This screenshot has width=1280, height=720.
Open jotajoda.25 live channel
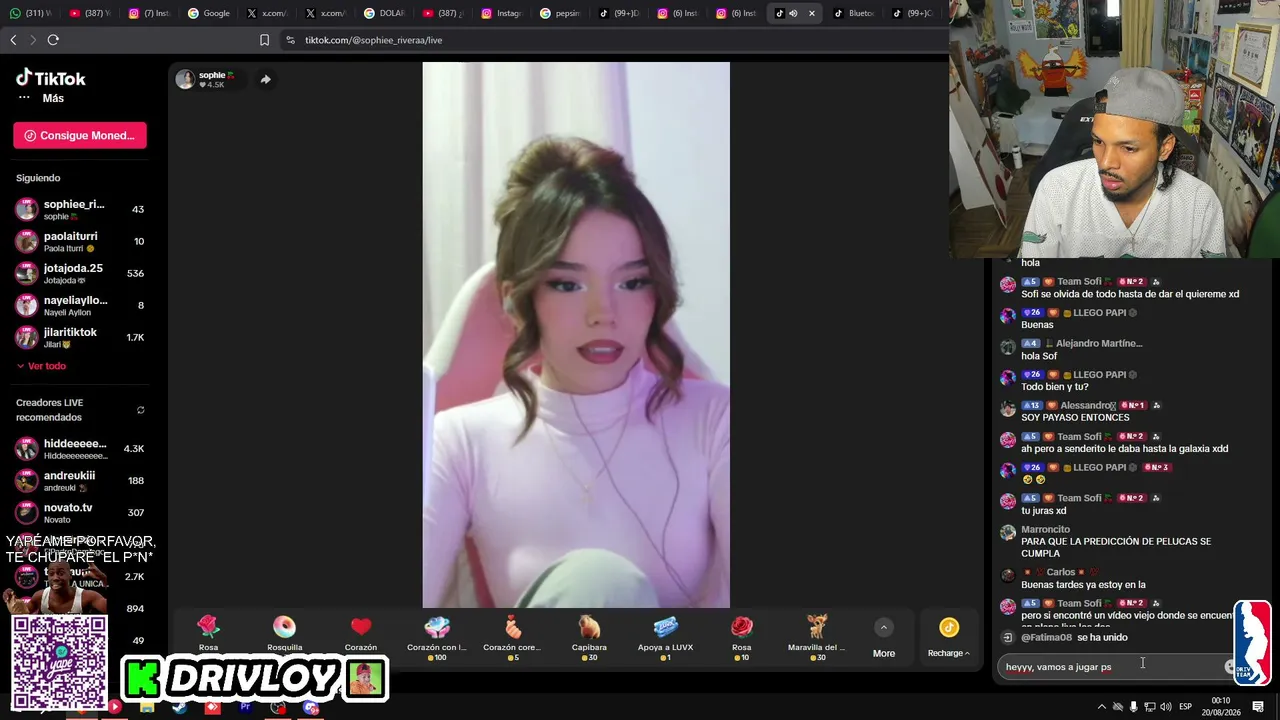pyautogui.click(x=80, y=273)
